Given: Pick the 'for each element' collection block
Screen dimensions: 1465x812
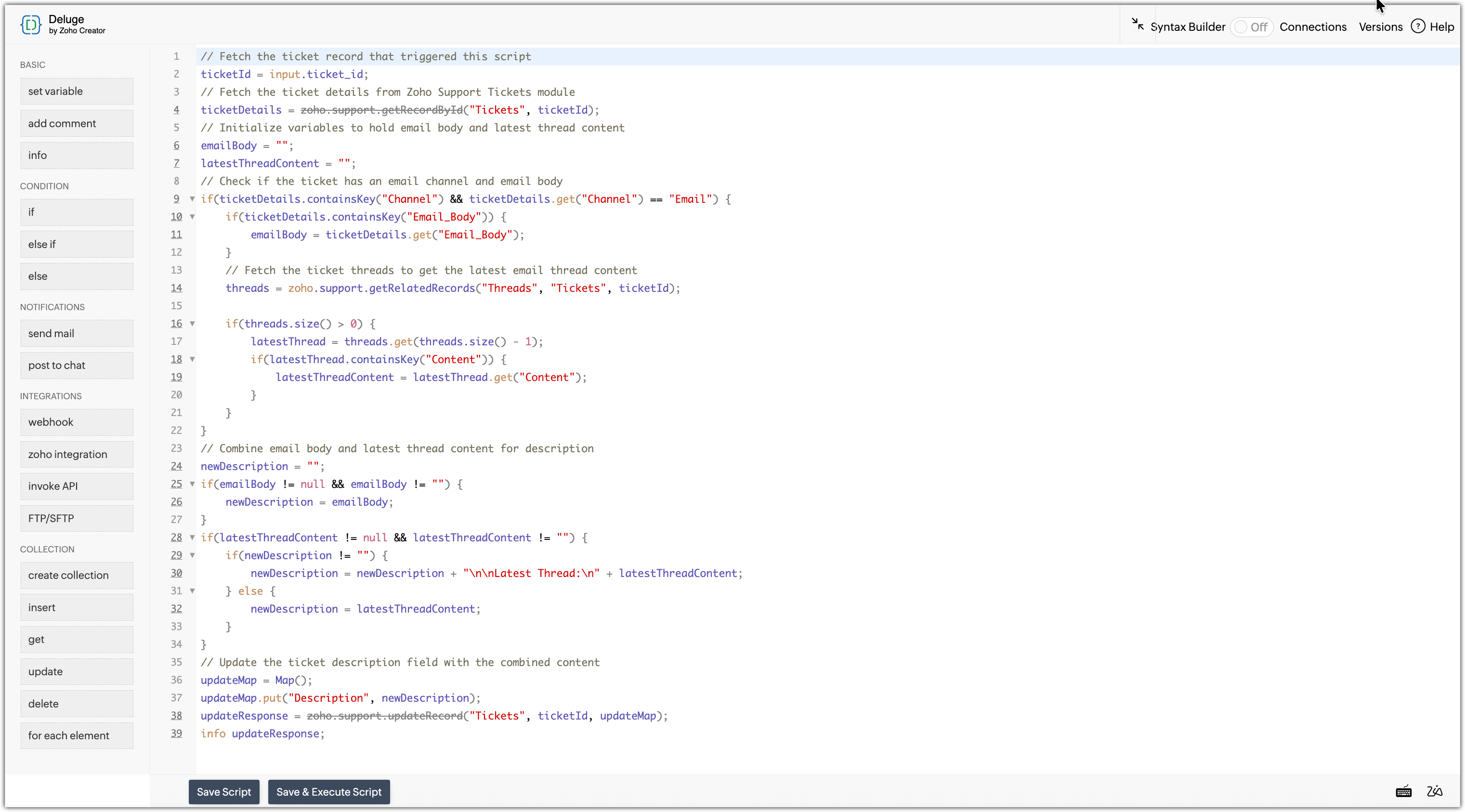Looking at the screenshot, I should [x=77, y=735].
